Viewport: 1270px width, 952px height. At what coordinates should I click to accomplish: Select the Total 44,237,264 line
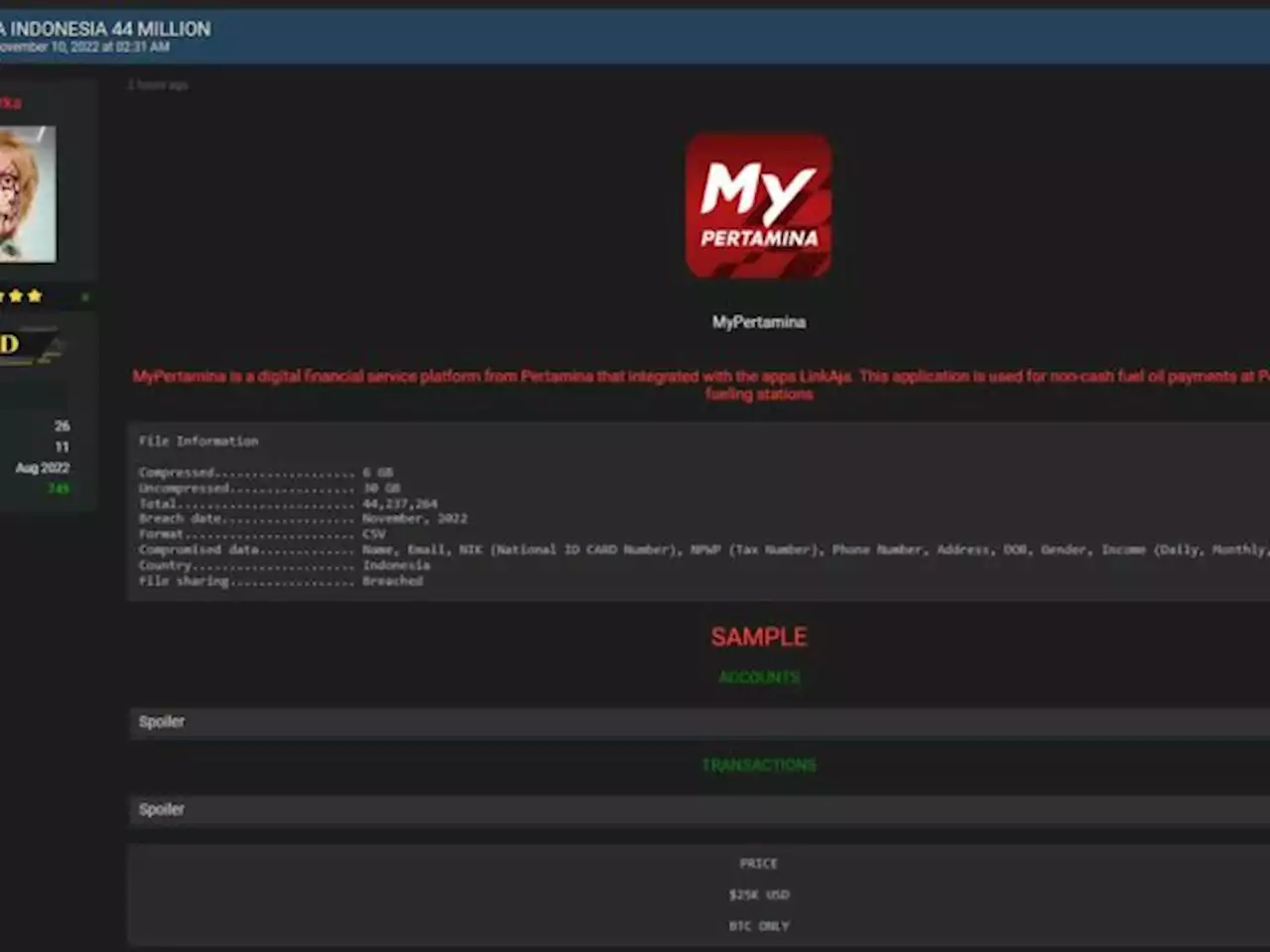288,504
